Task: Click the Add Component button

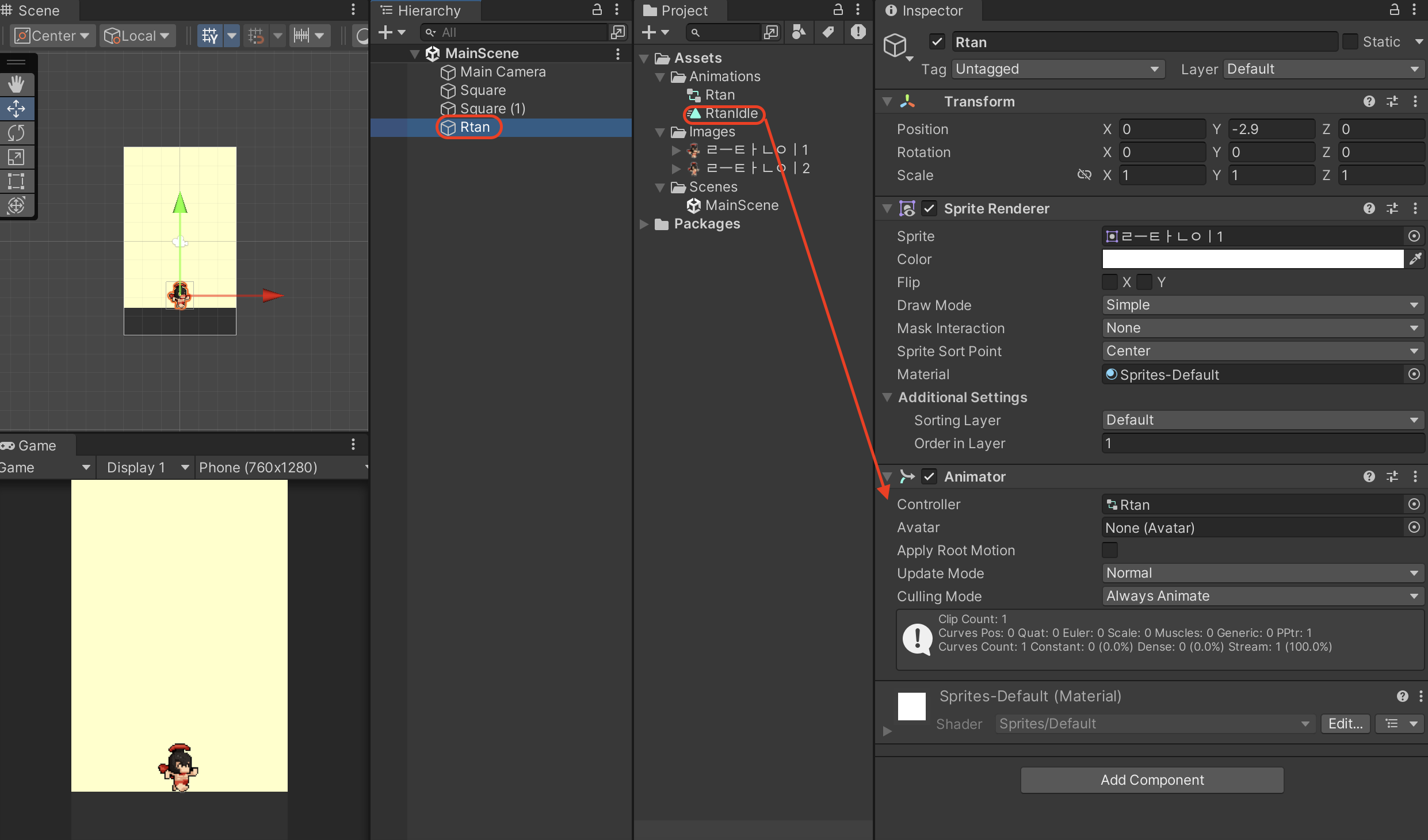Action: pyautogui.click(x=1152, y=780)
